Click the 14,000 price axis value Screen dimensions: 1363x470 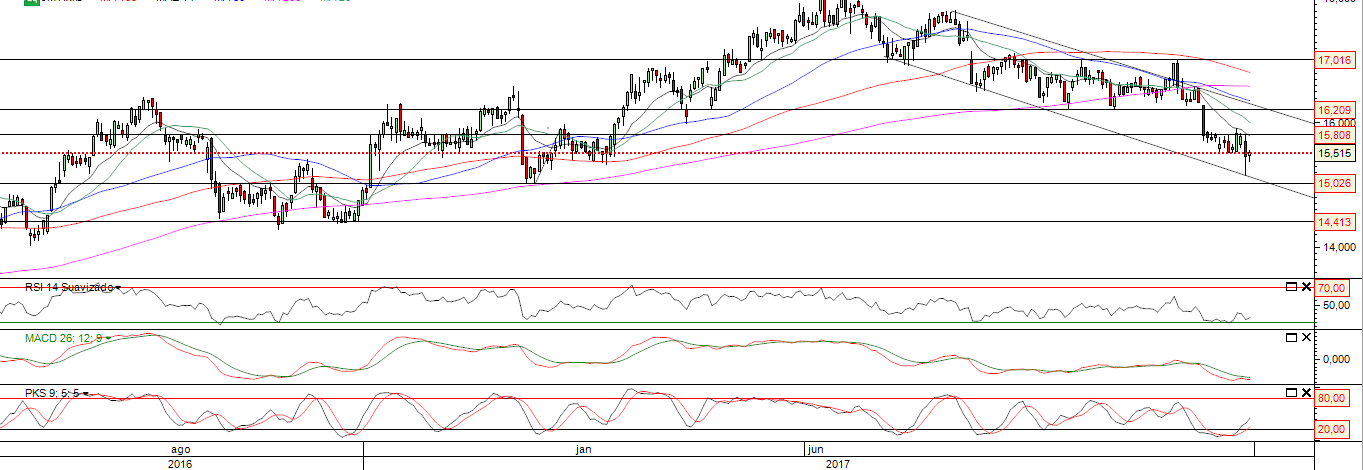coord(1339,246)
